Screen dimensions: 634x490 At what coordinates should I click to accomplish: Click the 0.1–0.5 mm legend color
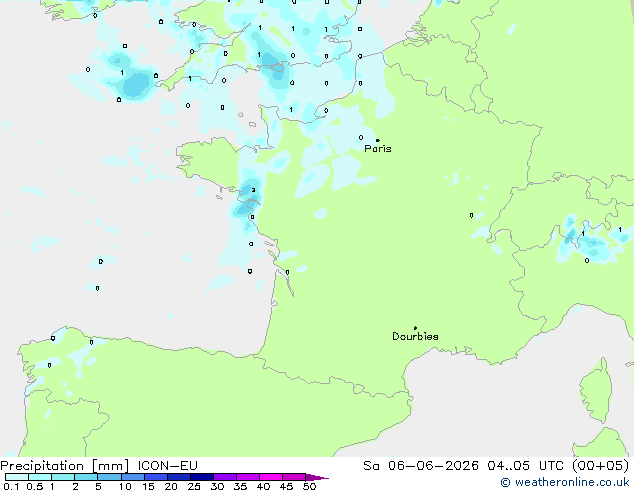tap(17, 477)
